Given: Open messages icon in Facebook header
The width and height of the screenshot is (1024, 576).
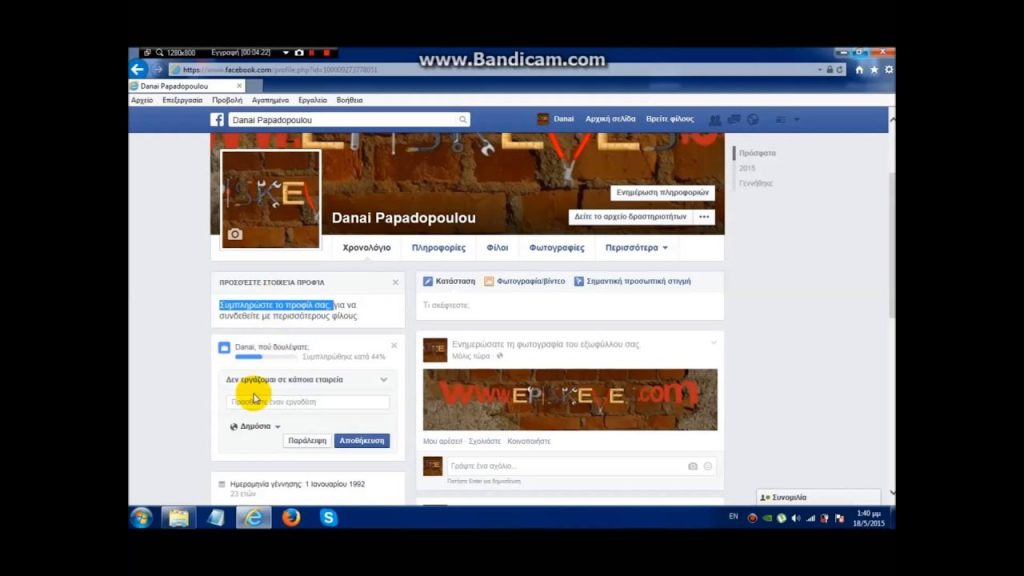Looking at the screenshot, I should click(734, 120).
